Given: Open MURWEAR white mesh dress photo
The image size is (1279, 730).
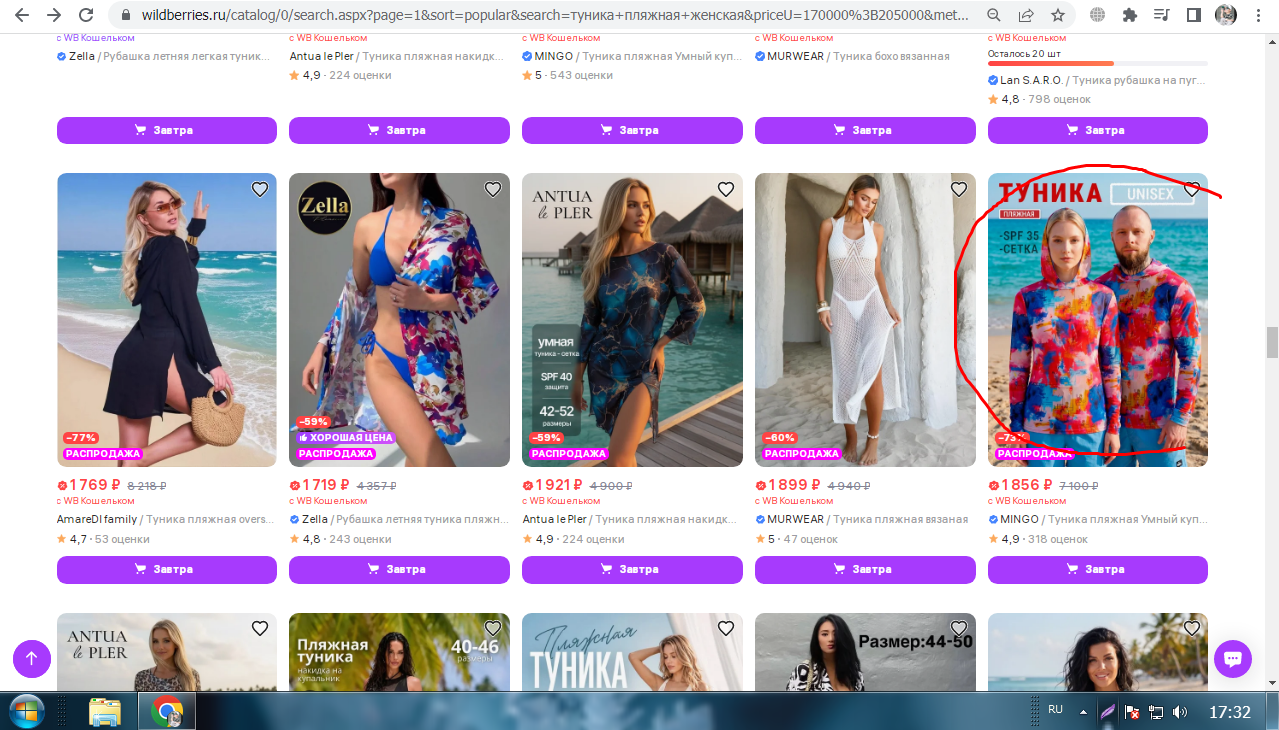Looking at the screenshot, I should pos(865,320).
